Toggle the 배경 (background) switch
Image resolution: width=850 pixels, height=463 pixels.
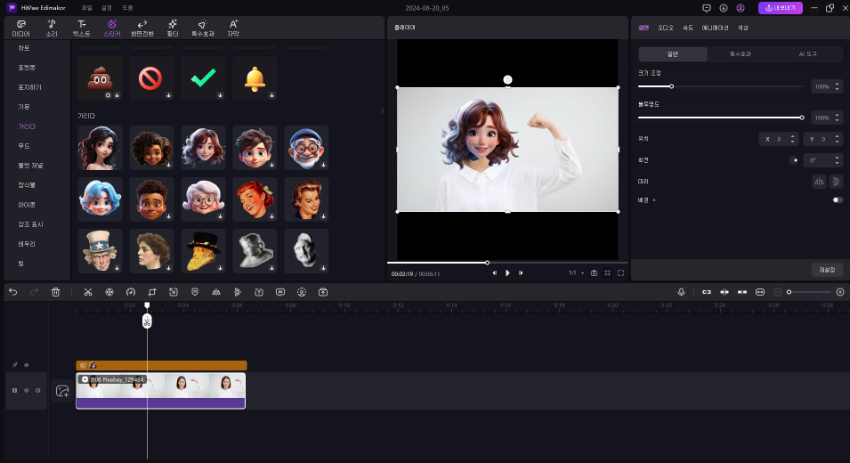(837, 200)
